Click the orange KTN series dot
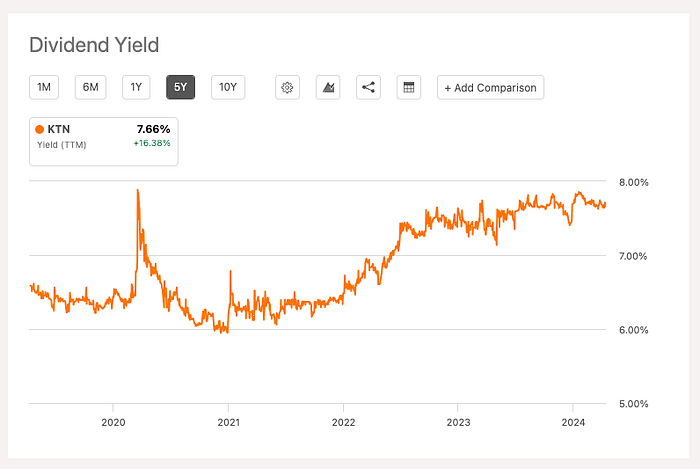 pyautogui.click(x=39, y=129)
